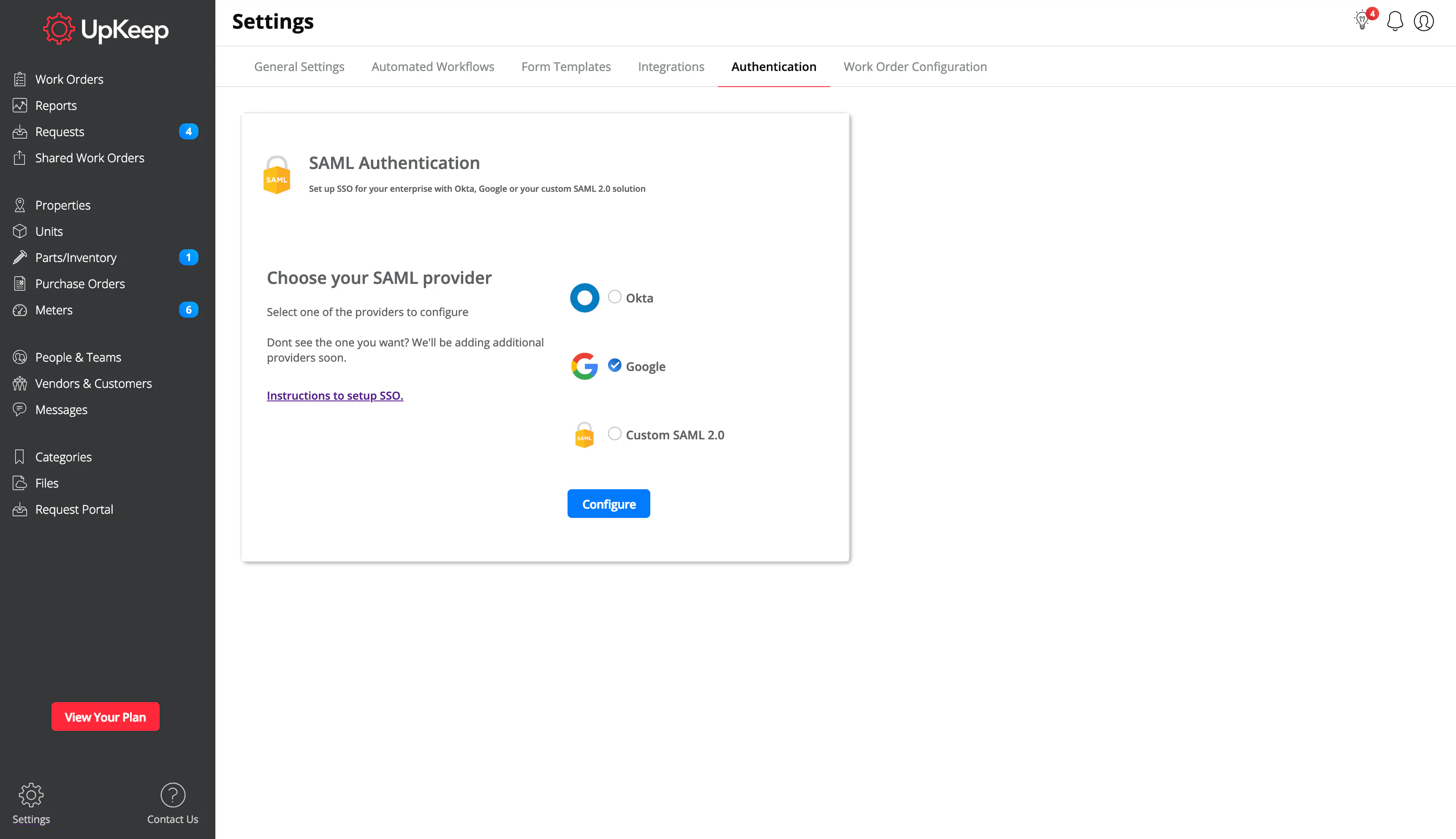Open Requests in the sidebar
The height and width of the screenshot is (839, 1456).
60,132
